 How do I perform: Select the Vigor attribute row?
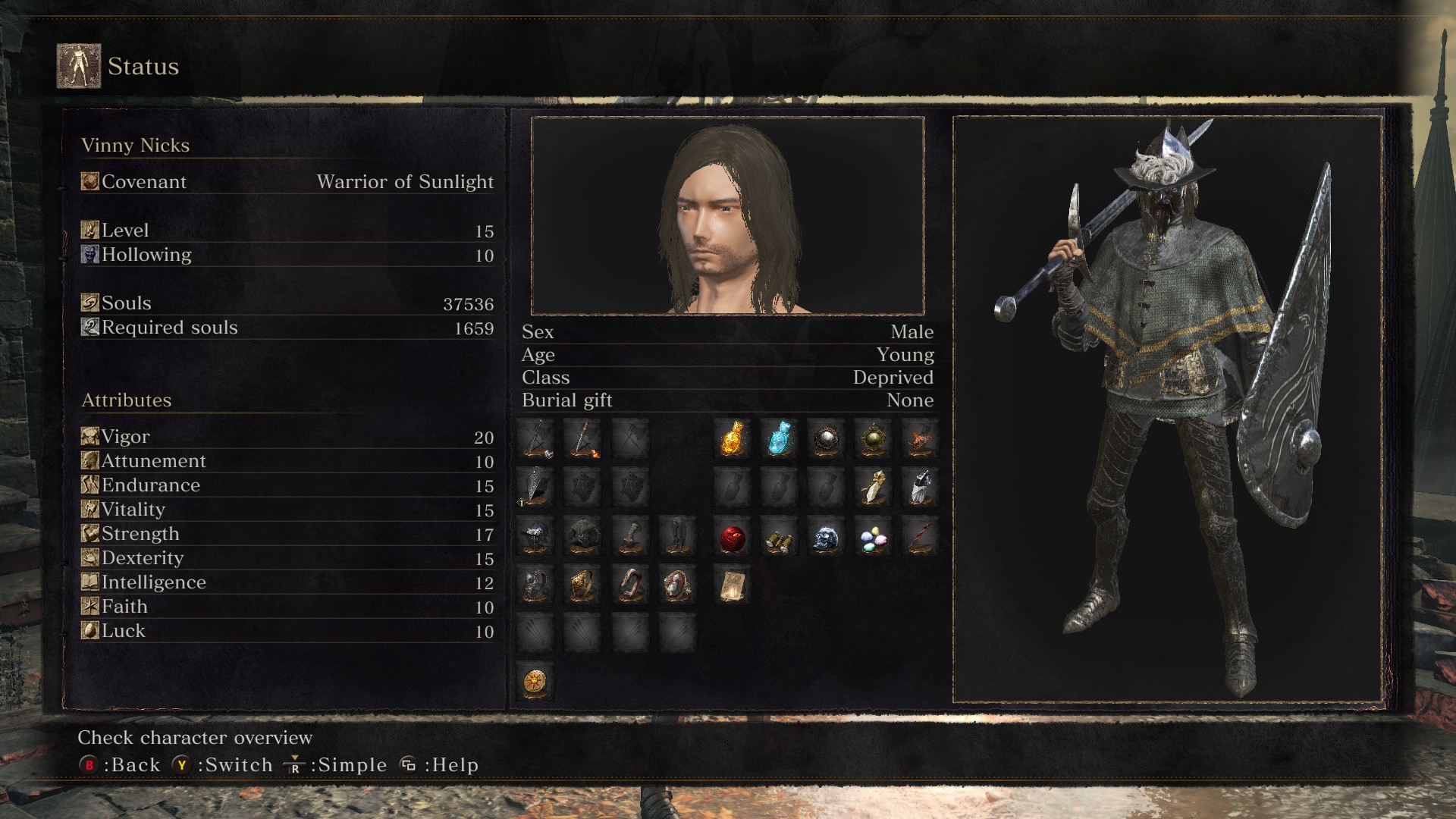click(x=287, y=437)
